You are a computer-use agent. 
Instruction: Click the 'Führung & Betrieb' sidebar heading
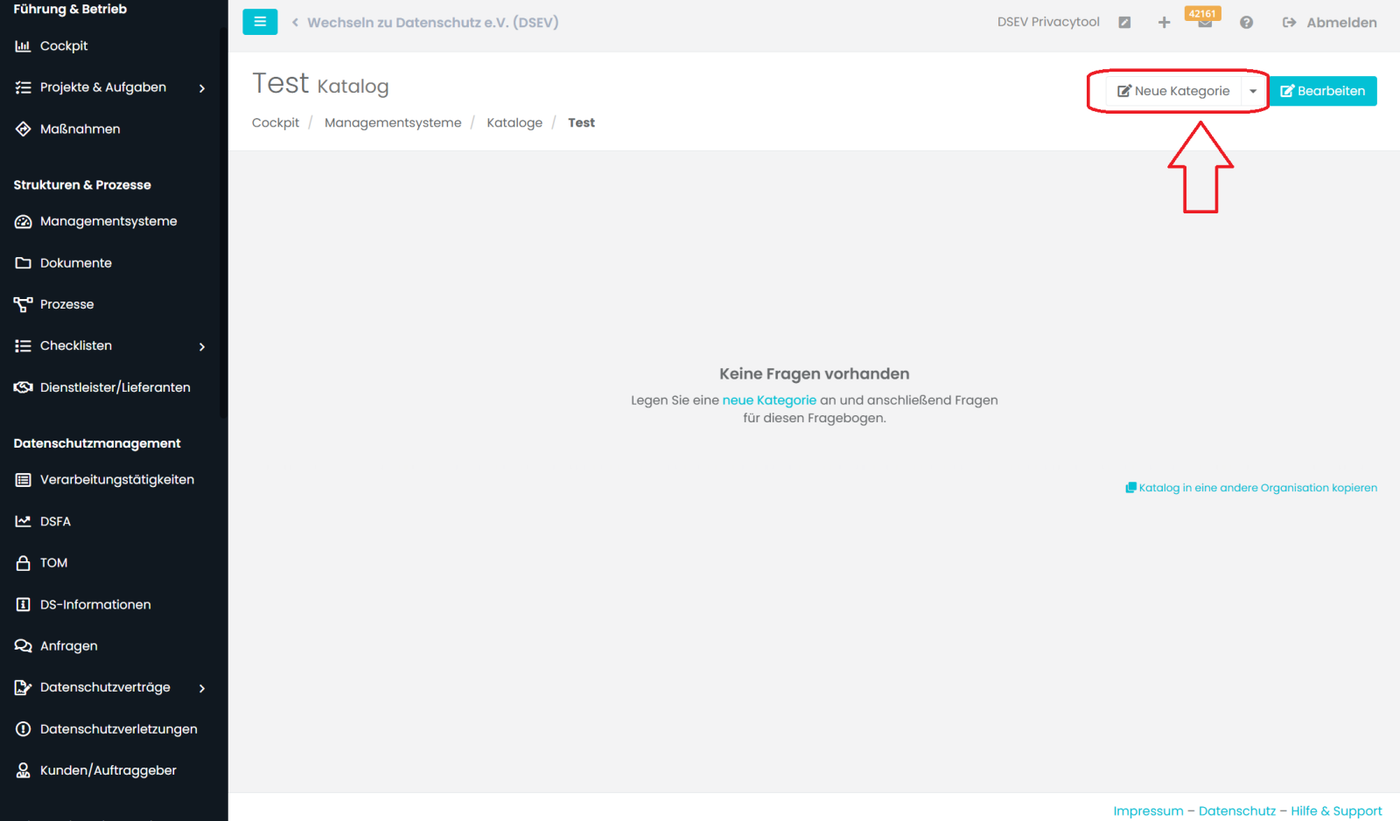coord(70,9)
